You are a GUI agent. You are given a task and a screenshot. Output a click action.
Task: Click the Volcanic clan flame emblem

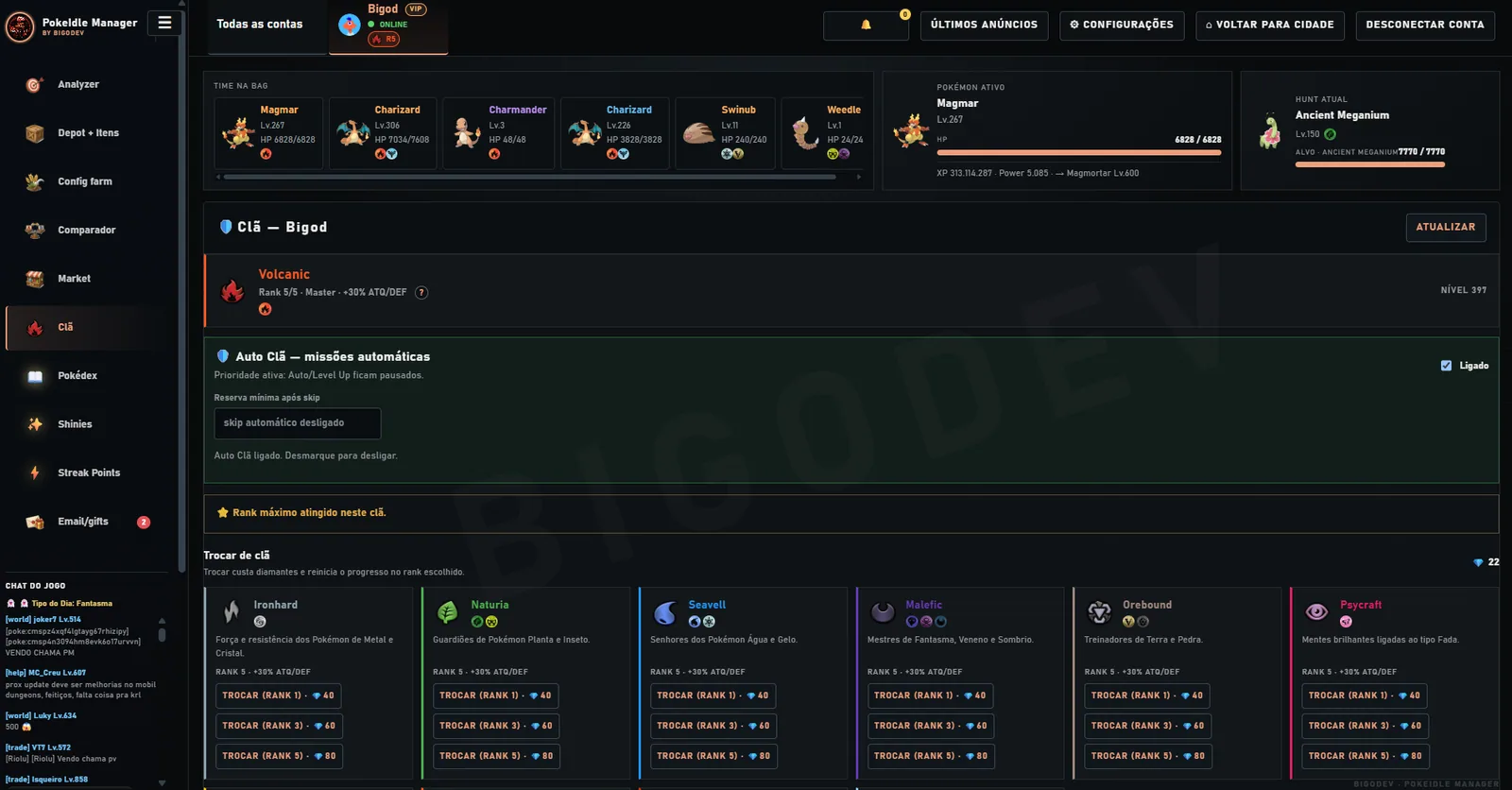click(x=232, y=290)
